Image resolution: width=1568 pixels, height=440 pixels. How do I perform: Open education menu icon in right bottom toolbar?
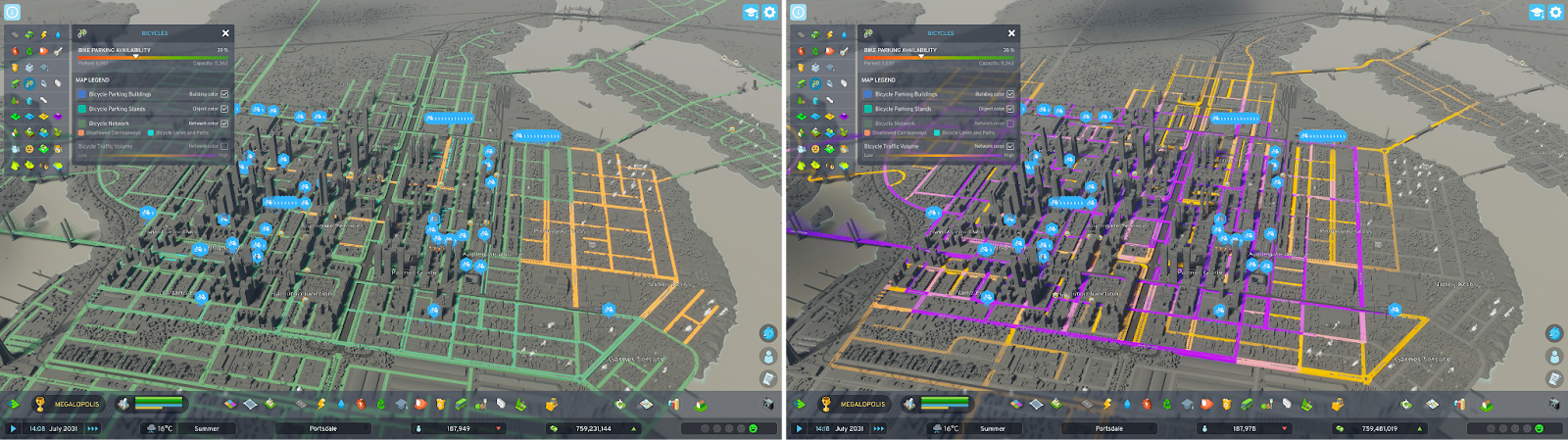click(1188, 404)
